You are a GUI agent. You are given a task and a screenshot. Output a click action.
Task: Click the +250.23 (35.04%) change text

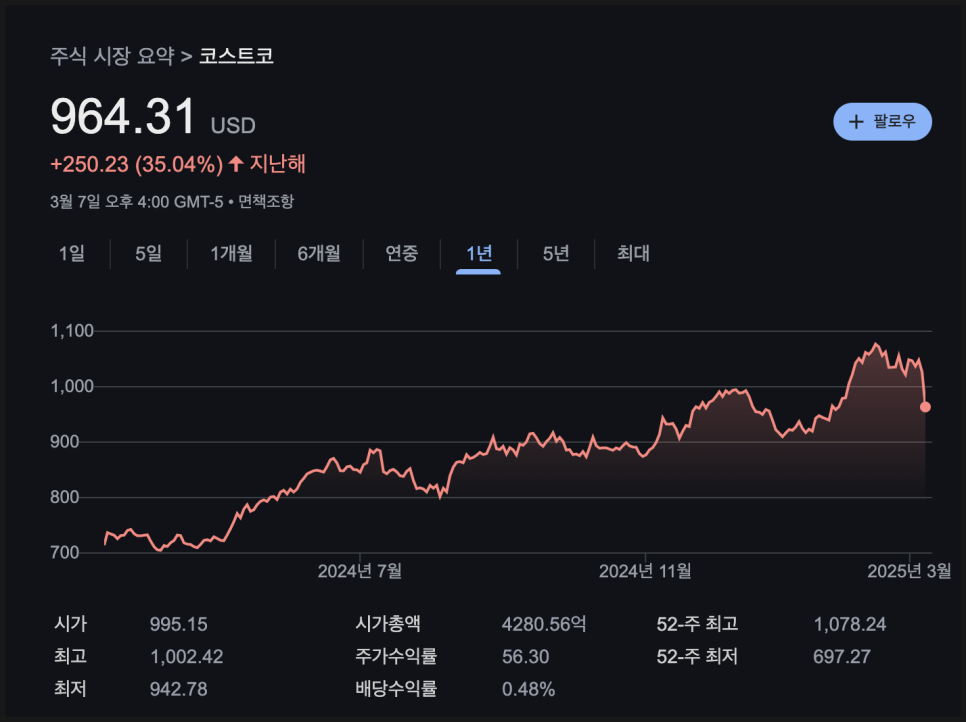(136, 164)
